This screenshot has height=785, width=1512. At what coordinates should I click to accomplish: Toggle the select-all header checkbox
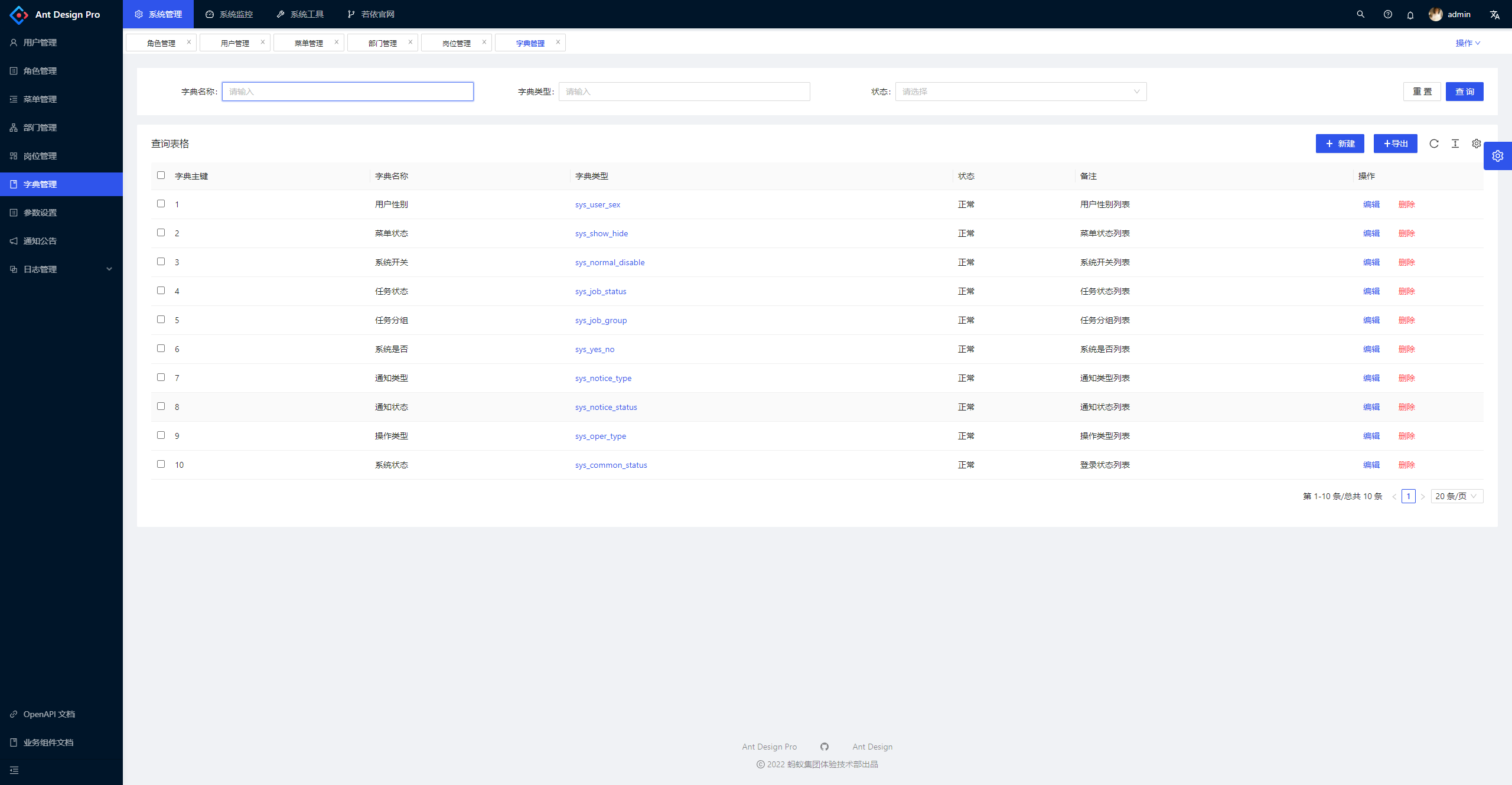tap(161, 175)
